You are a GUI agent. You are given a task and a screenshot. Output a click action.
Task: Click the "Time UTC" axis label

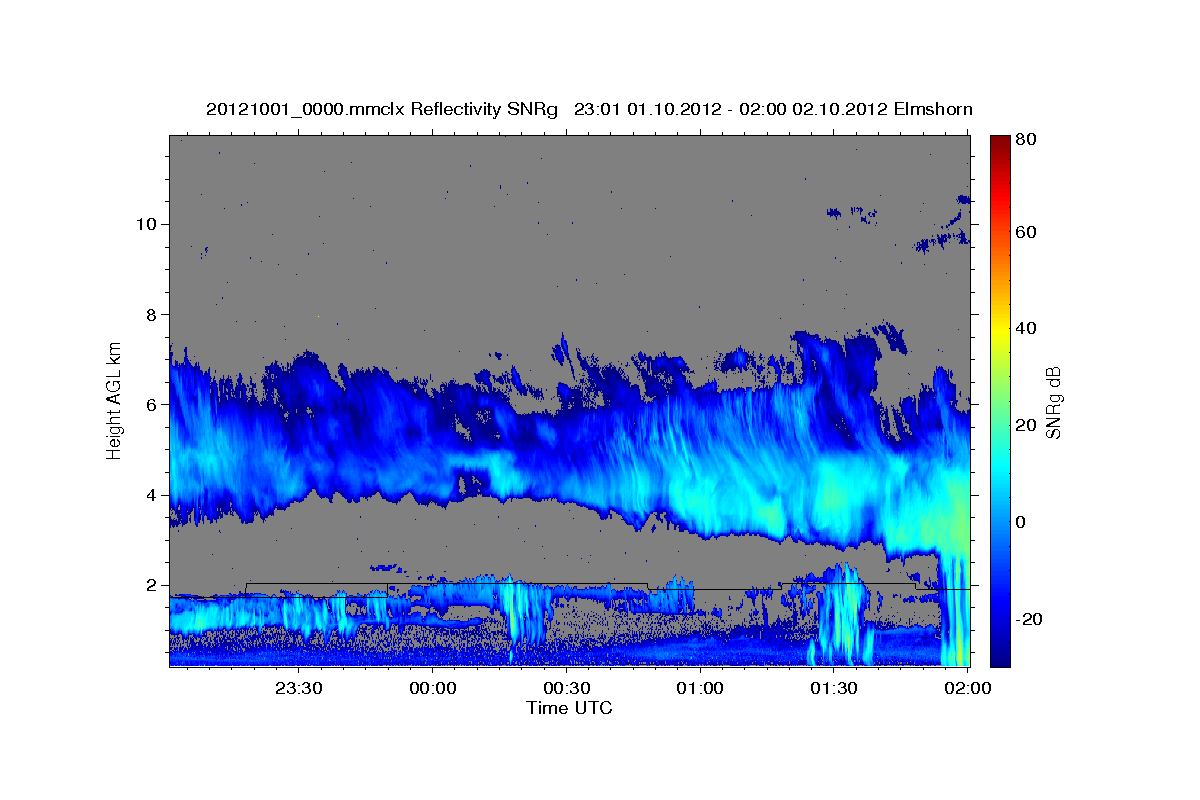(x=569, y=708)
